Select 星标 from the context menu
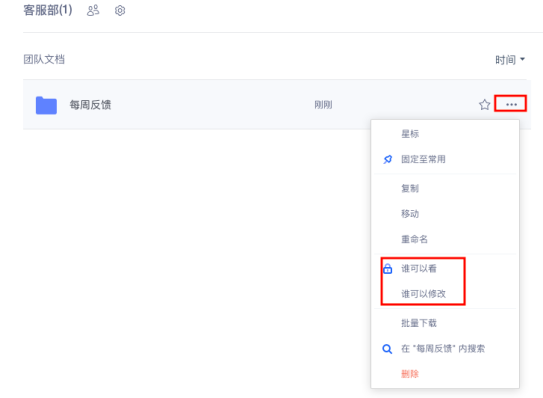The width and height of the screenshot is (543, 398). (x=410, y=134)
